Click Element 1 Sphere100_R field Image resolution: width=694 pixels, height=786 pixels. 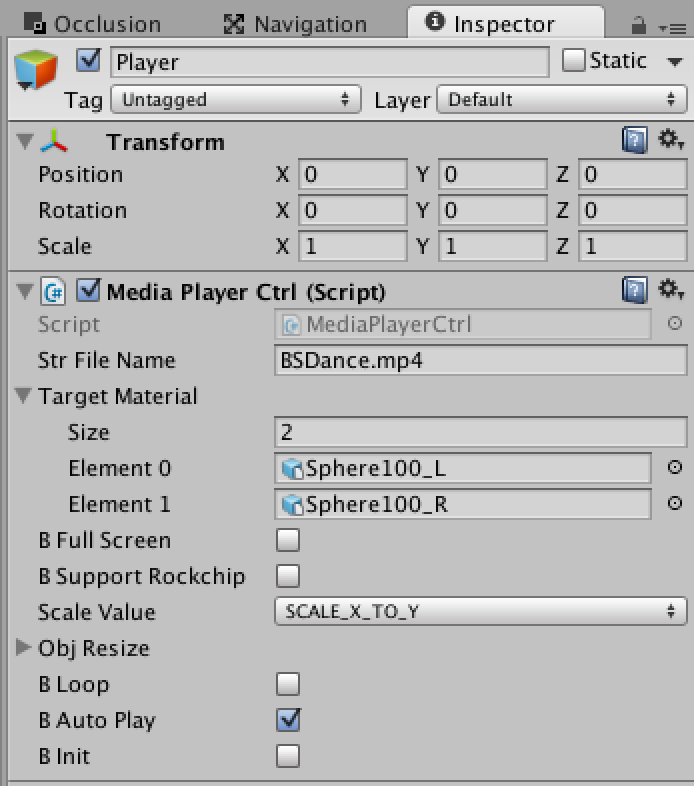point(463,504)
